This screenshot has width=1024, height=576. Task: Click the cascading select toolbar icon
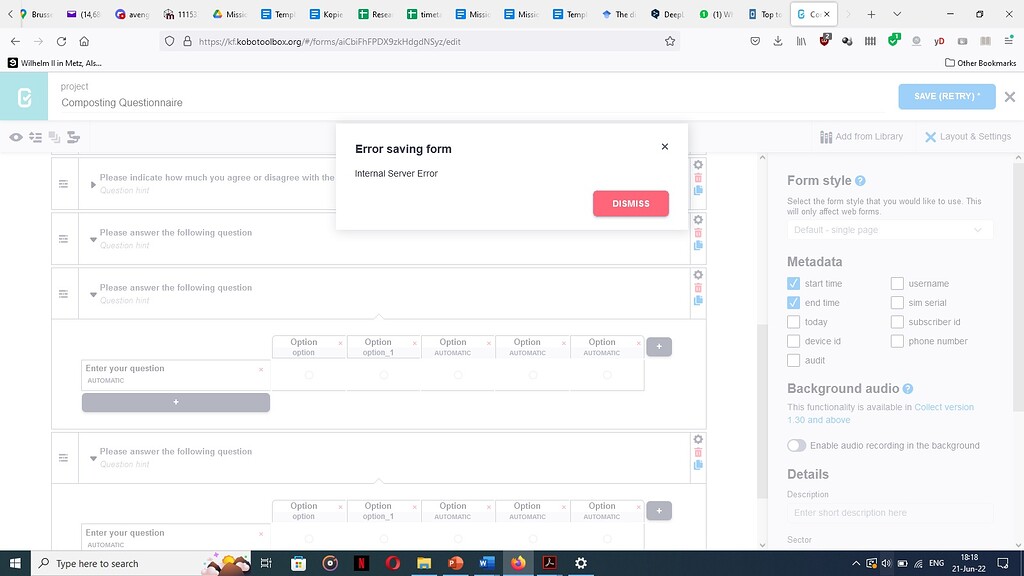tap(73, 137)
